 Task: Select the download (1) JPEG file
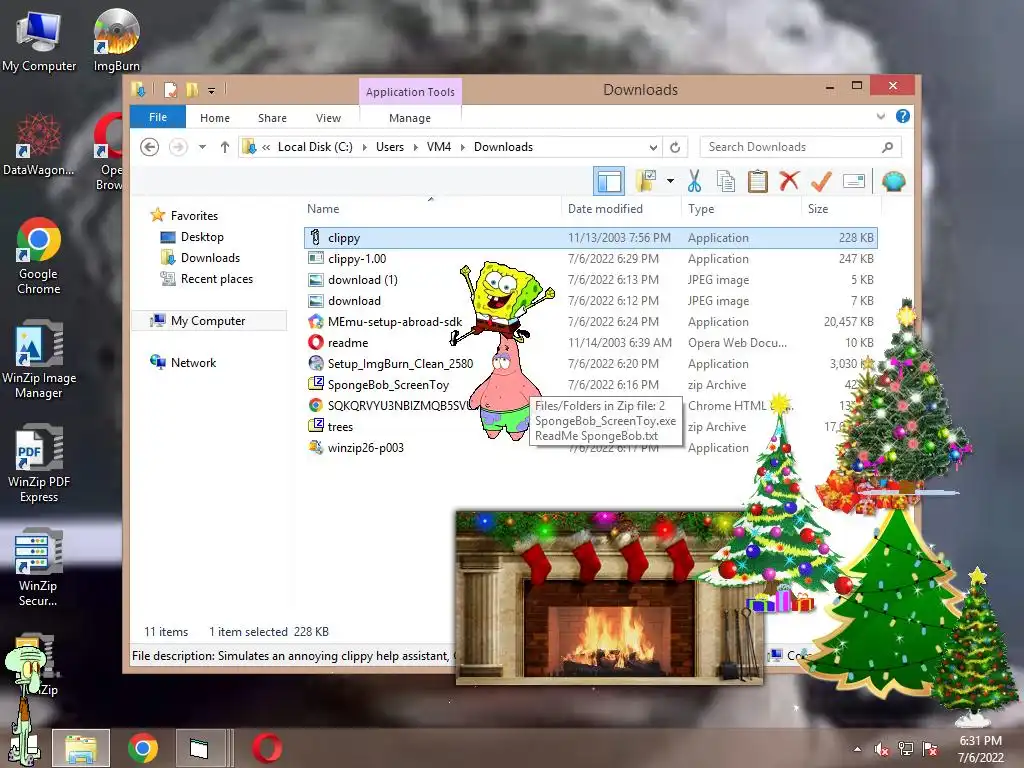[590, 280]
